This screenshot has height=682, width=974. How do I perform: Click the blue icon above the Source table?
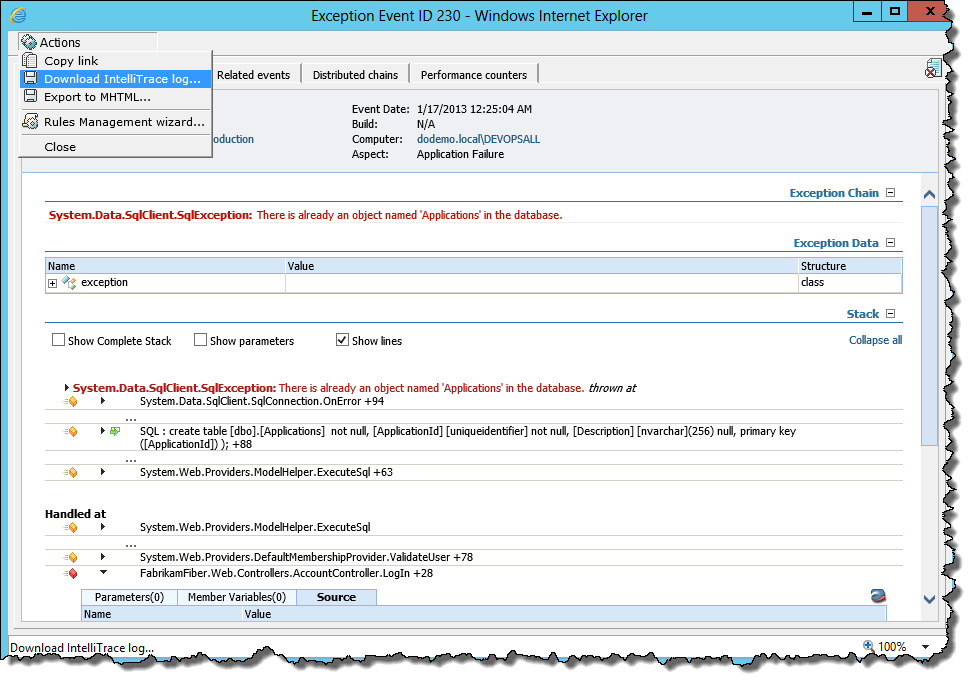coord(878,595)
